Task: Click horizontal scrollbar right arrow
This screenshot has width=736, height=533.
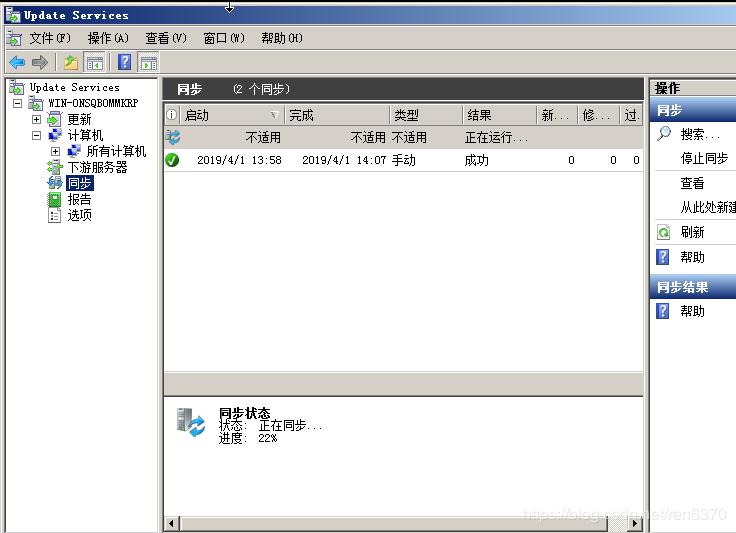Action: (635, 523)
